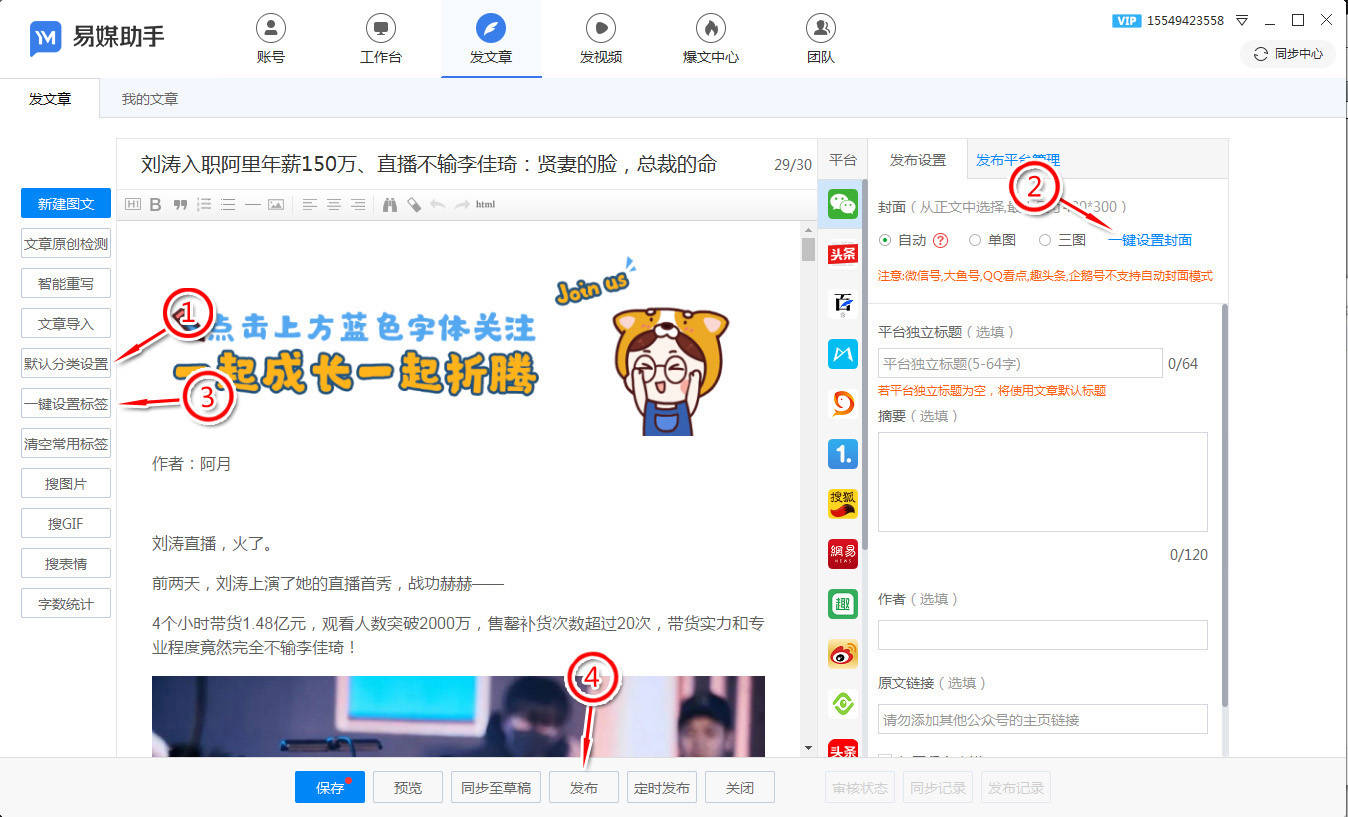Open account dropdown arrow beside phone number
Image resolution: width=1348 pixels, height=817 pixels.
(1242, 20)
